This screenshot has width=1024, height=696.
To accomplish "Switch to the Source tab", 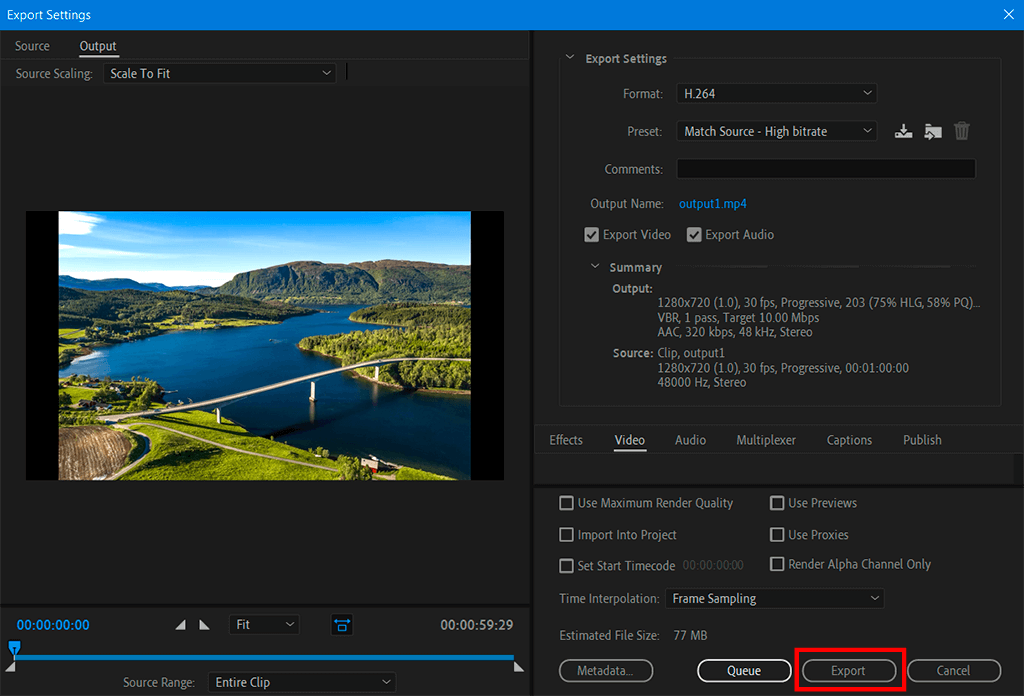I will [x=32, y=46].
